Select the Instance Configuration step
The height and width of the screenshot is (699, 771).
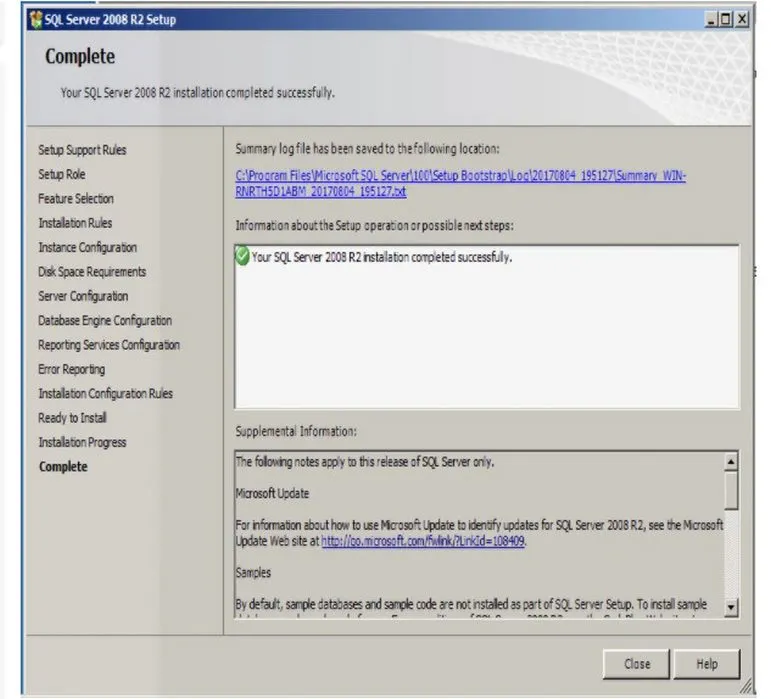(88, 247)
